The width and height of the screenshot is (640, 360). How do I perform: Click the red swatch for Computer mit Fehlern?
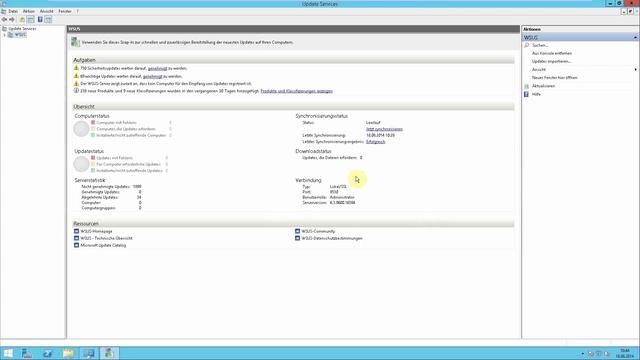(x=93, y=122)
